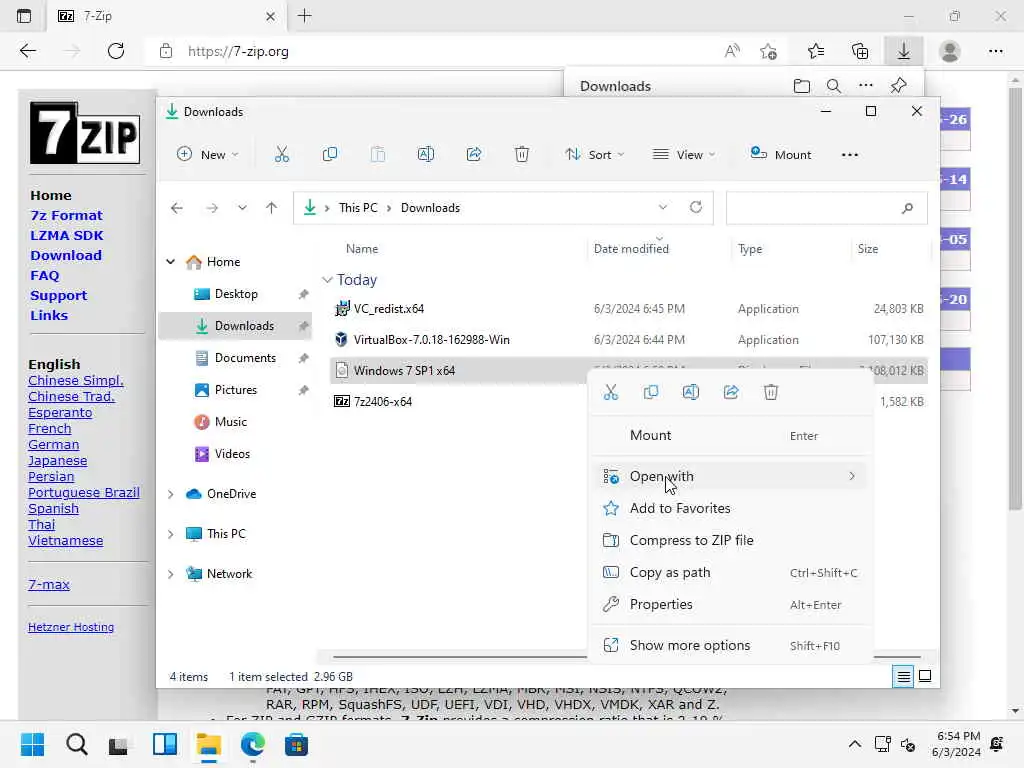Collapse Home in navigation pane
The width and height of the screenshot is (1024, 768).
[x=170, y=262]
